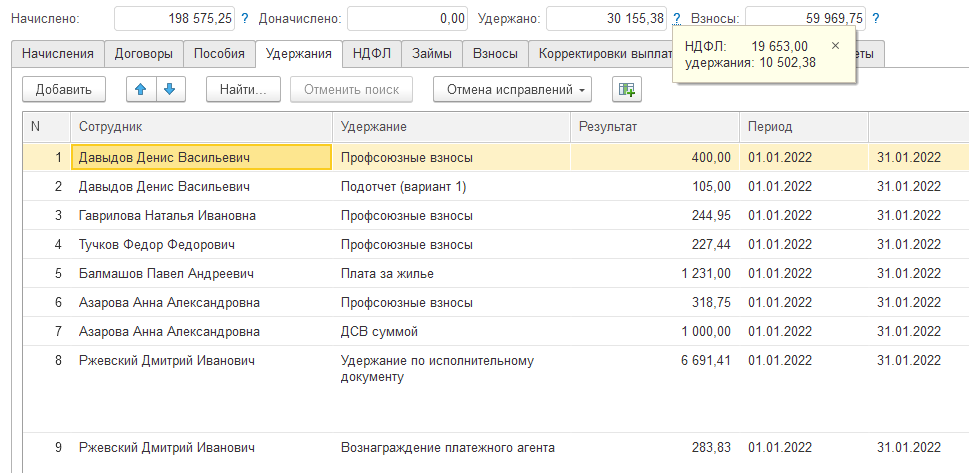
Task: Sort by the Удержание column header
Action: click(451, 127)
